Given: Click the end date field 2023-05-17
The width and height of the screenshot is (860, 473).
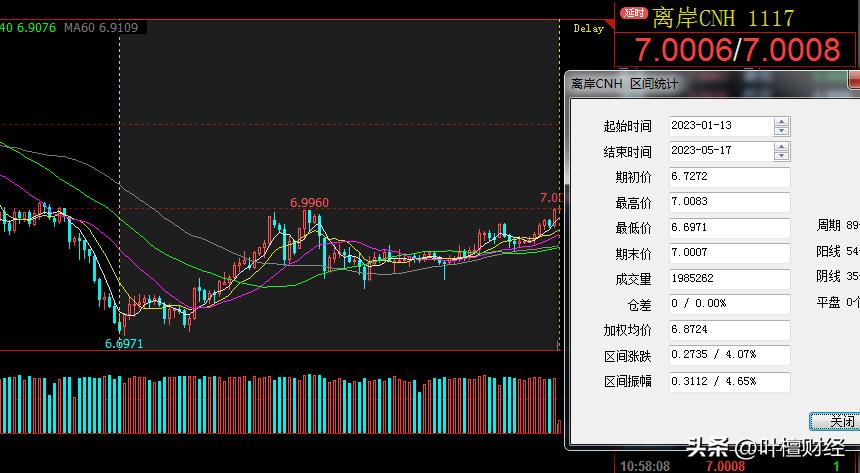Looking at the screenshot, I should 721,151.
